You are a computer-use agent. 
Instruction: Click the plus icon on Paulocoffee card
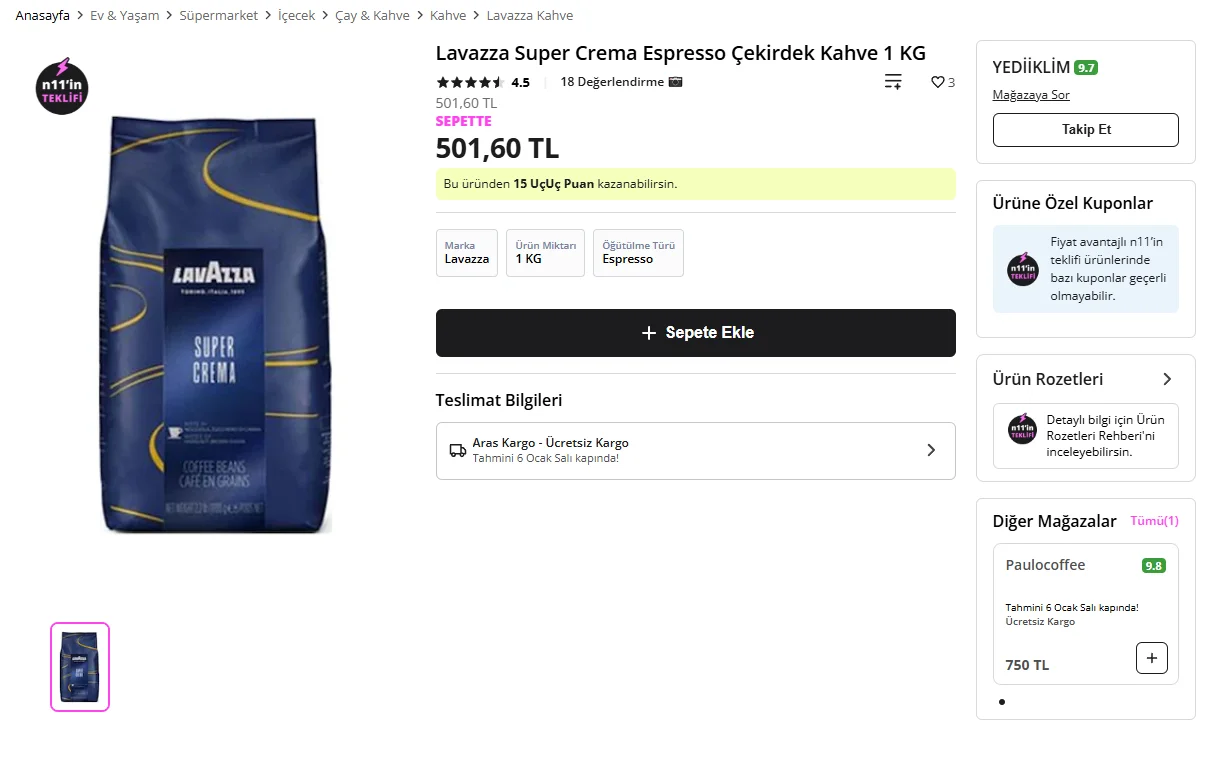click(x=1152, y=658)
